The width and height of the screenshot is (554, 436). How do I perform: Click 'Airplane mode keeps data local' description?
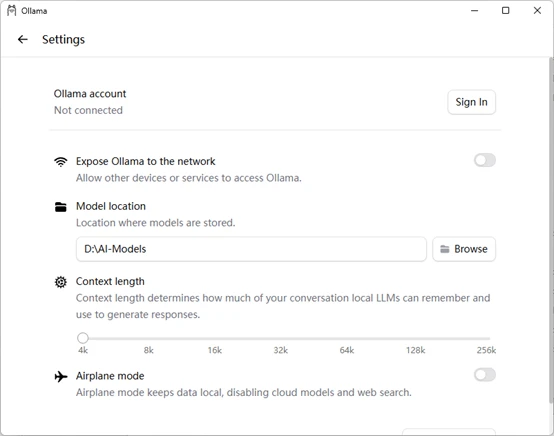click(244, 393)
